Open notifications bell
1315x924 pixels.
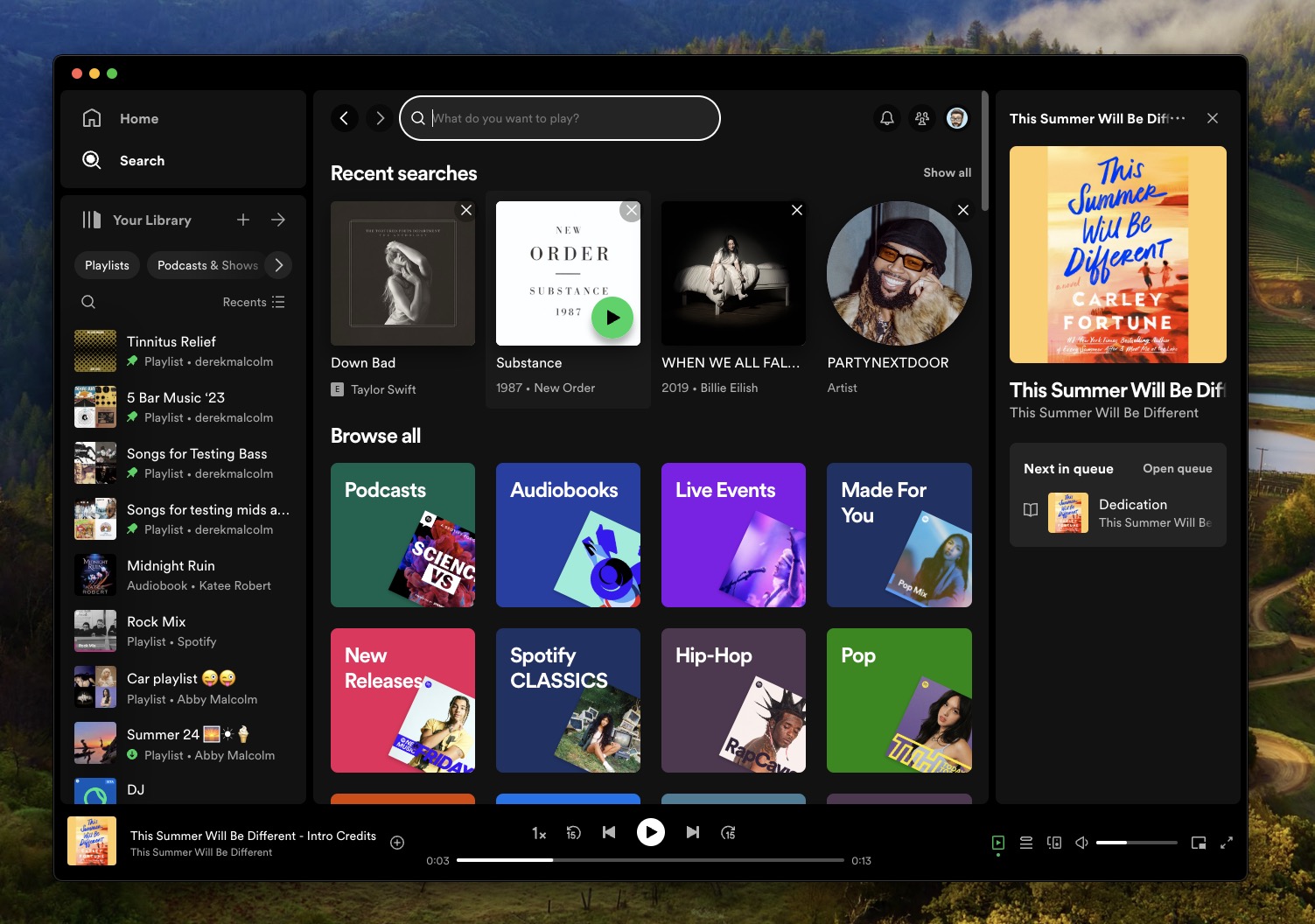coord(887,118)
